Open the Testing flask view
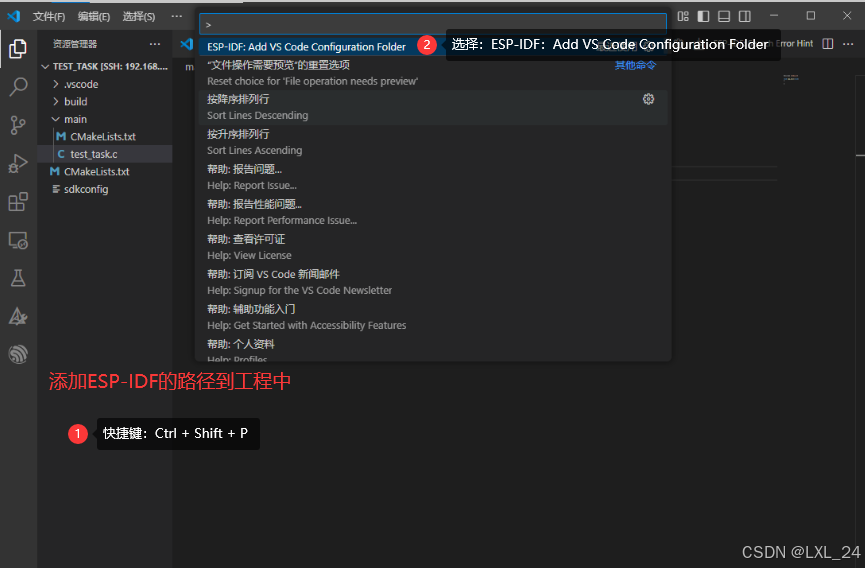The image size is (865, 568). point(18,278)
